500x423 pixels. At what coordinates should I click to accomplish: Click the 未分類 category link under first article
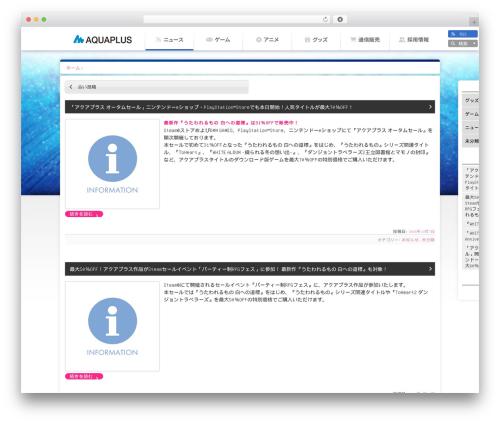428,240
